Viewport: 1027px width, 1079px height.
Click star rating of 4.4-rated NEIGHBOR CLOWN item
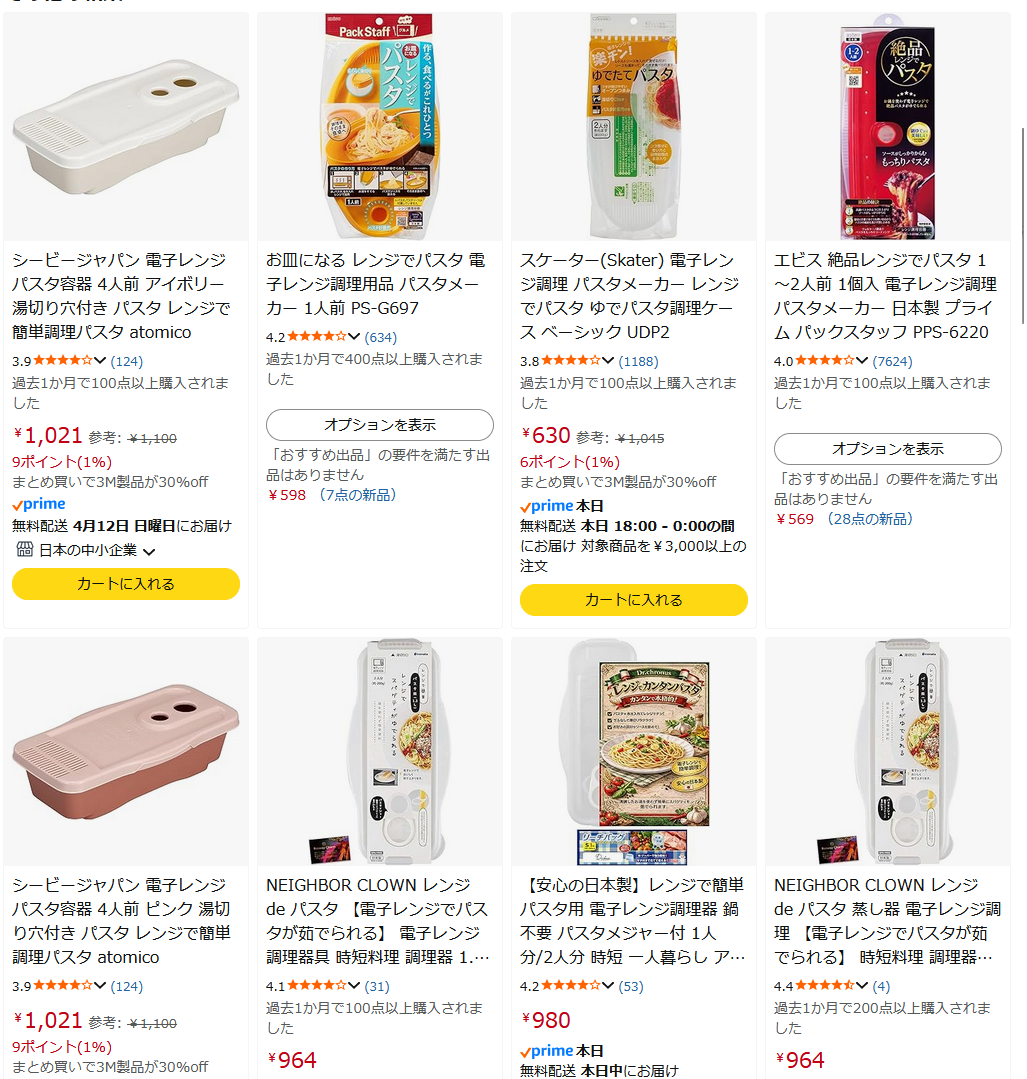click(825, 985)
